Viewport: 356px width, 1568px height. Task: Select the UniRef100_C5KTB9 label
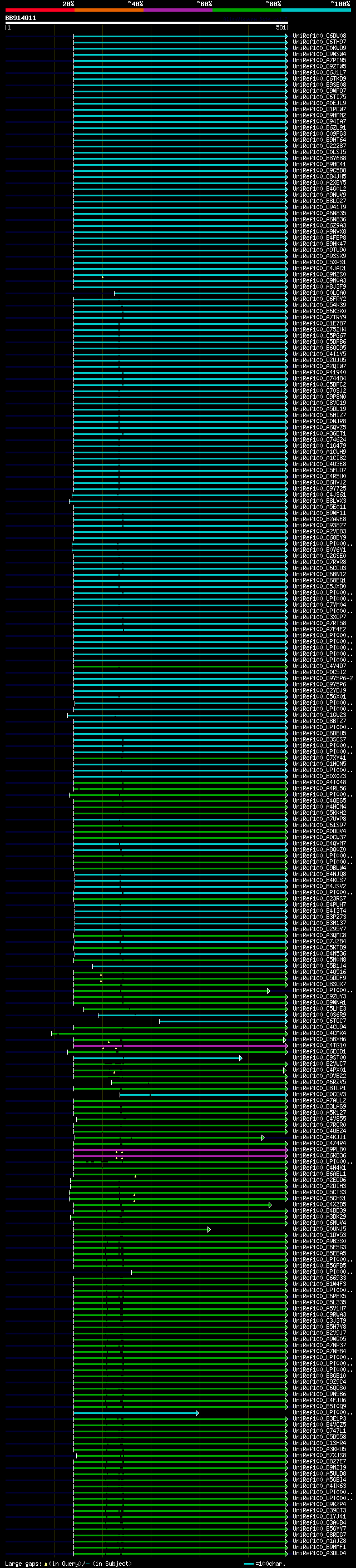tap(319, 948)
